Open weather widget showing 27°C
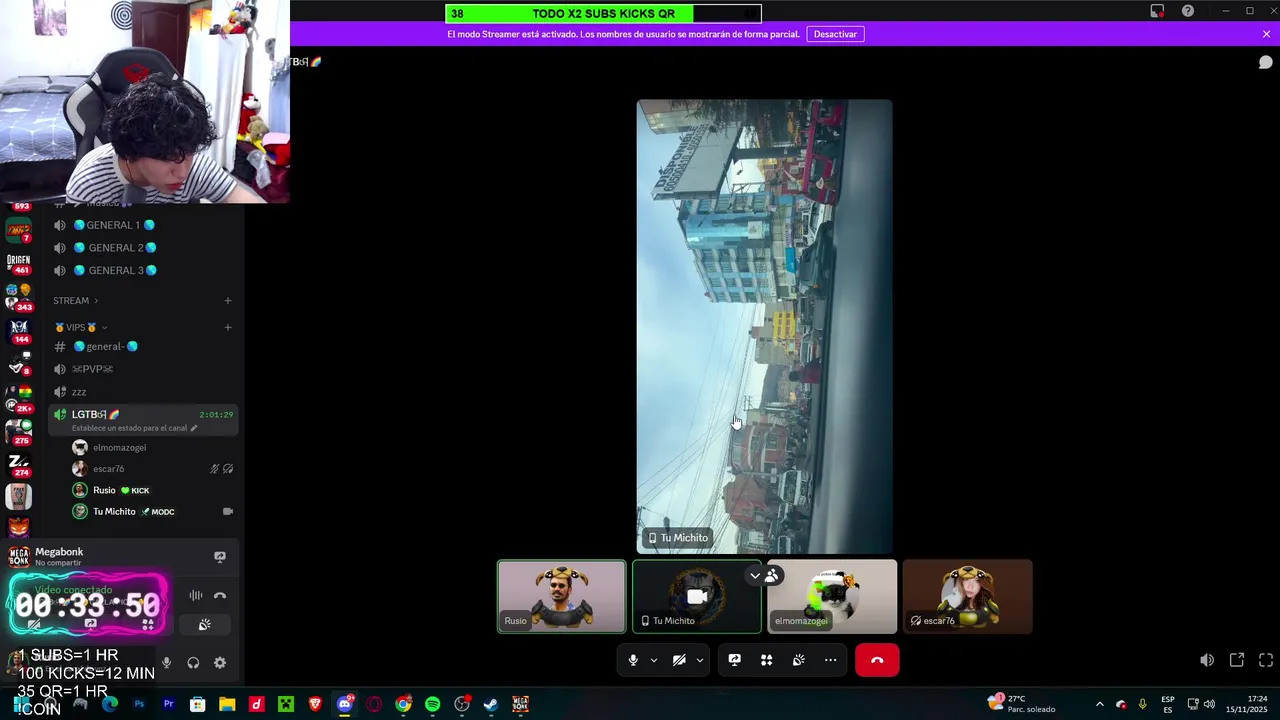The width and height of the screenshot is (1280, 720). (1020, 704)
